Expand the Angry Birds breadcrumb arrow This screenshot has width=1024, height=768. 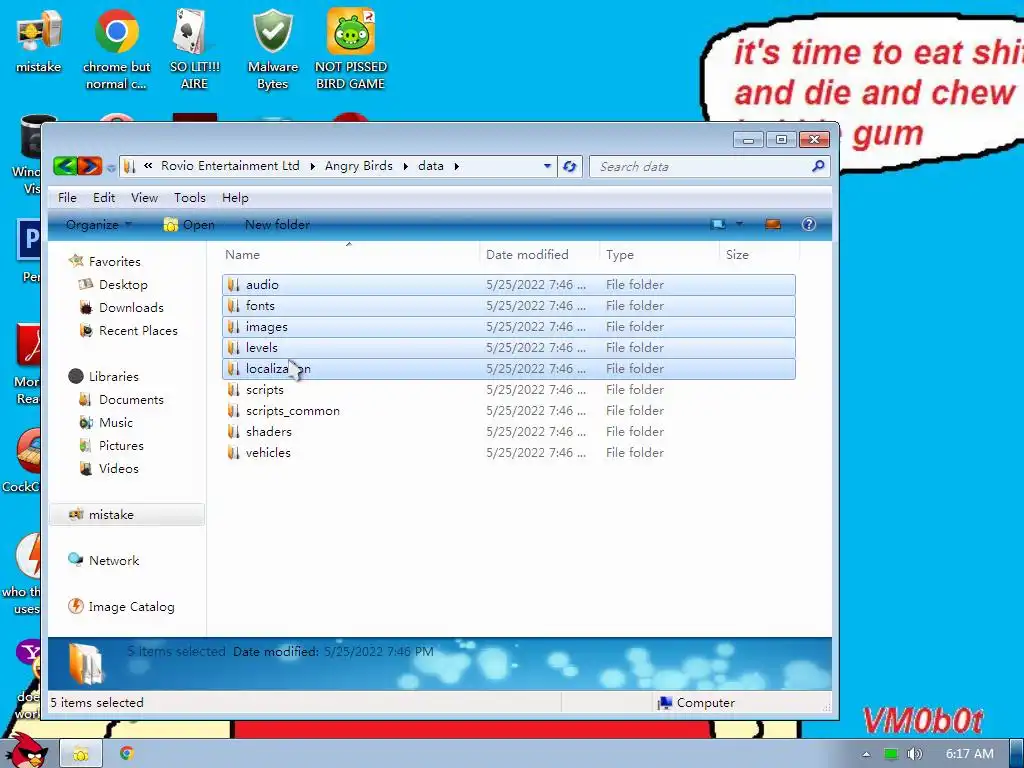(x=406, y=167)
